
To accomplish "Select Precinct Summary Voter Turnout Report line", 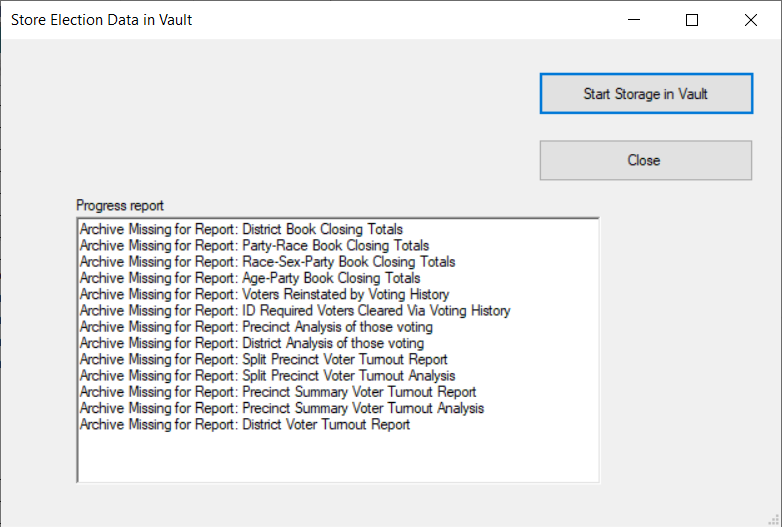I will click(278, 392).
